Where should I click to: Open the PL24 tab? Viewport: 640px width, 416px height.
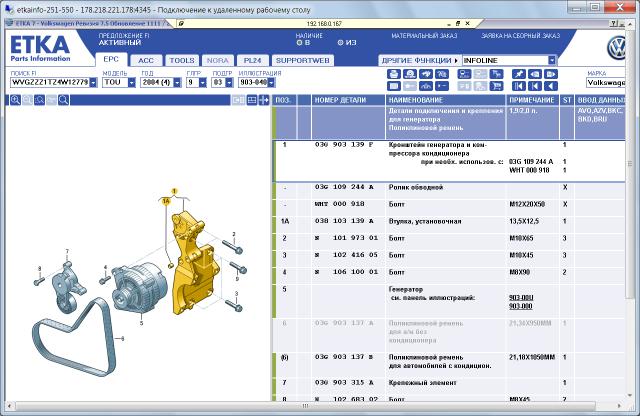click(x=253, y=60)
